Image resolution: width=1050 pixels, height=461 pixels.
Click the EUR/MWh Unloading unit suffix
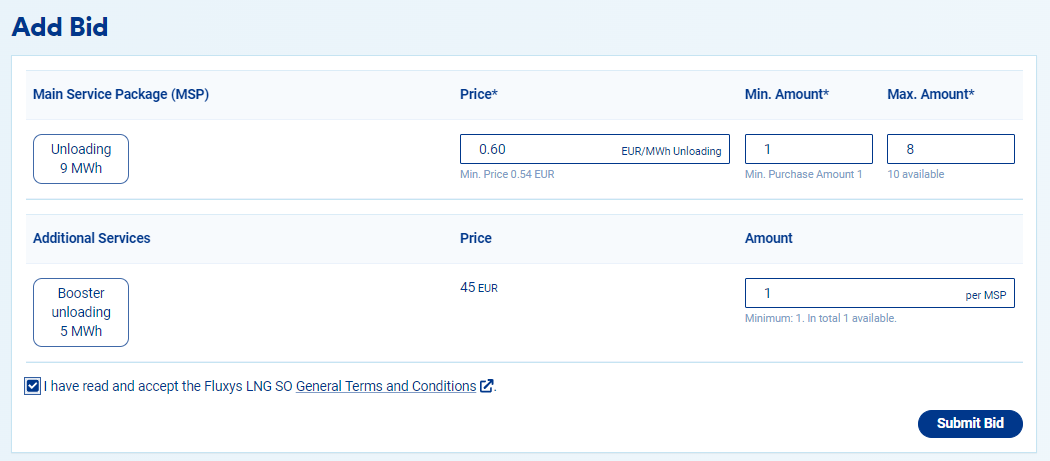670,151
